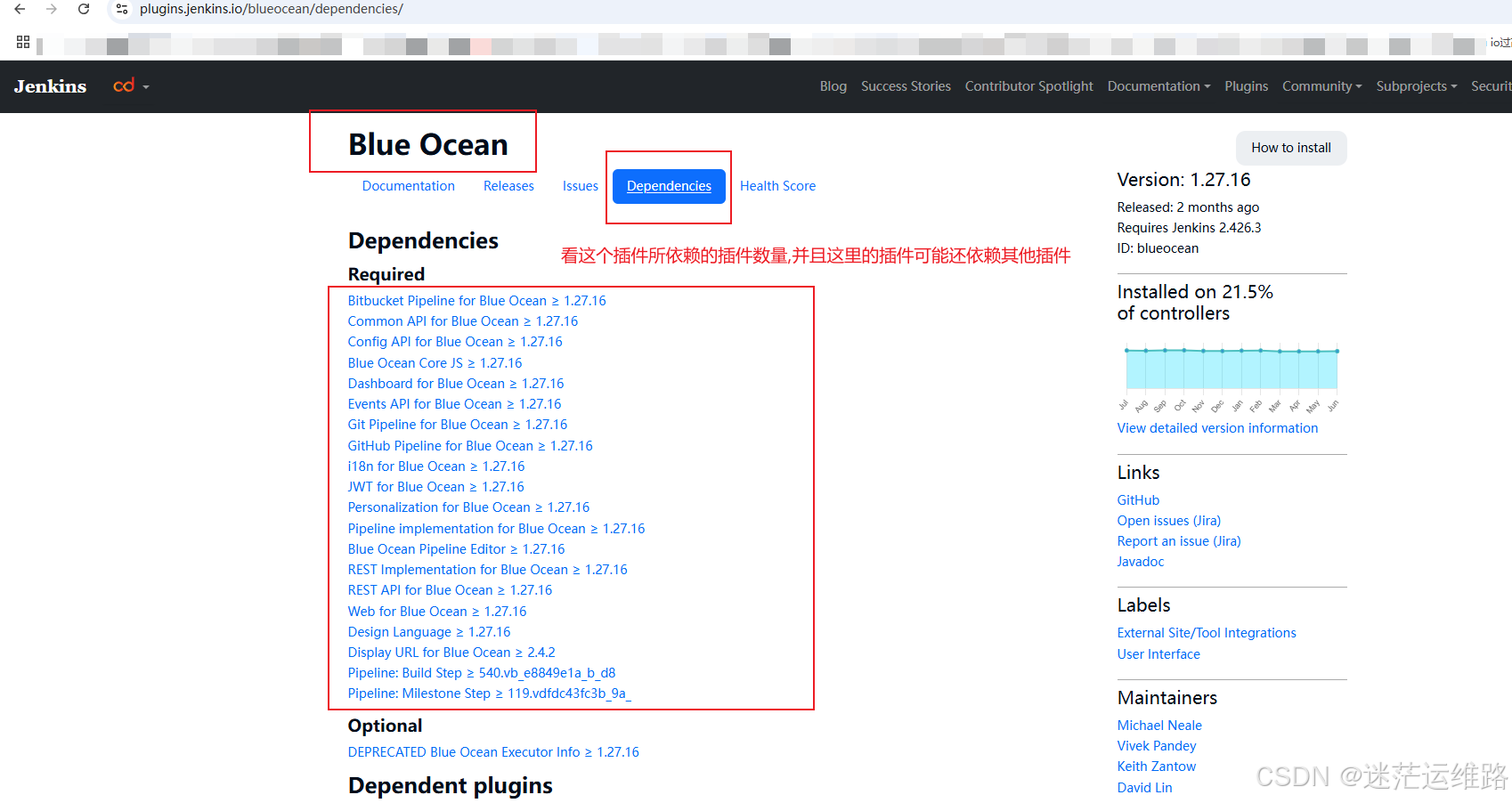Image resolution: width=1512 pixels, height=803 pixels.
Task: Open Bitbucket Pipeline for Blue Ocean
Action: pos(476,301)
